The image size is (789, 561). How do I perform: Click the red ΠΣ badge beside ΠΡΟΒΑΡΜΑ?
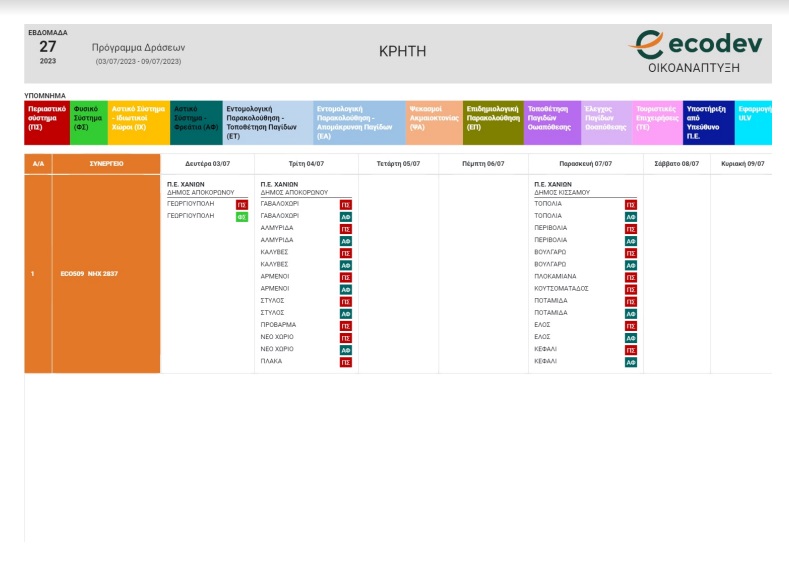click(x=346, y=325)
